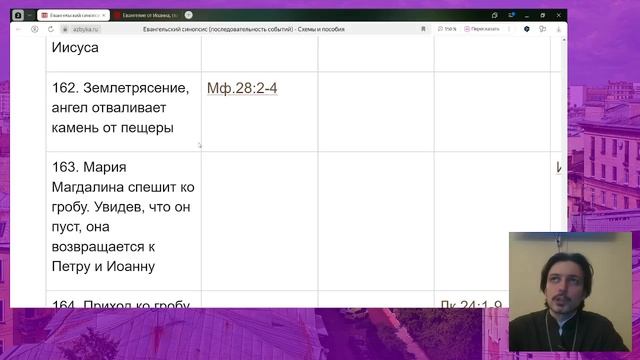Open the reviews counter in address bar
Viewport: 640px width, 360px height.
(x=447, y=29)
